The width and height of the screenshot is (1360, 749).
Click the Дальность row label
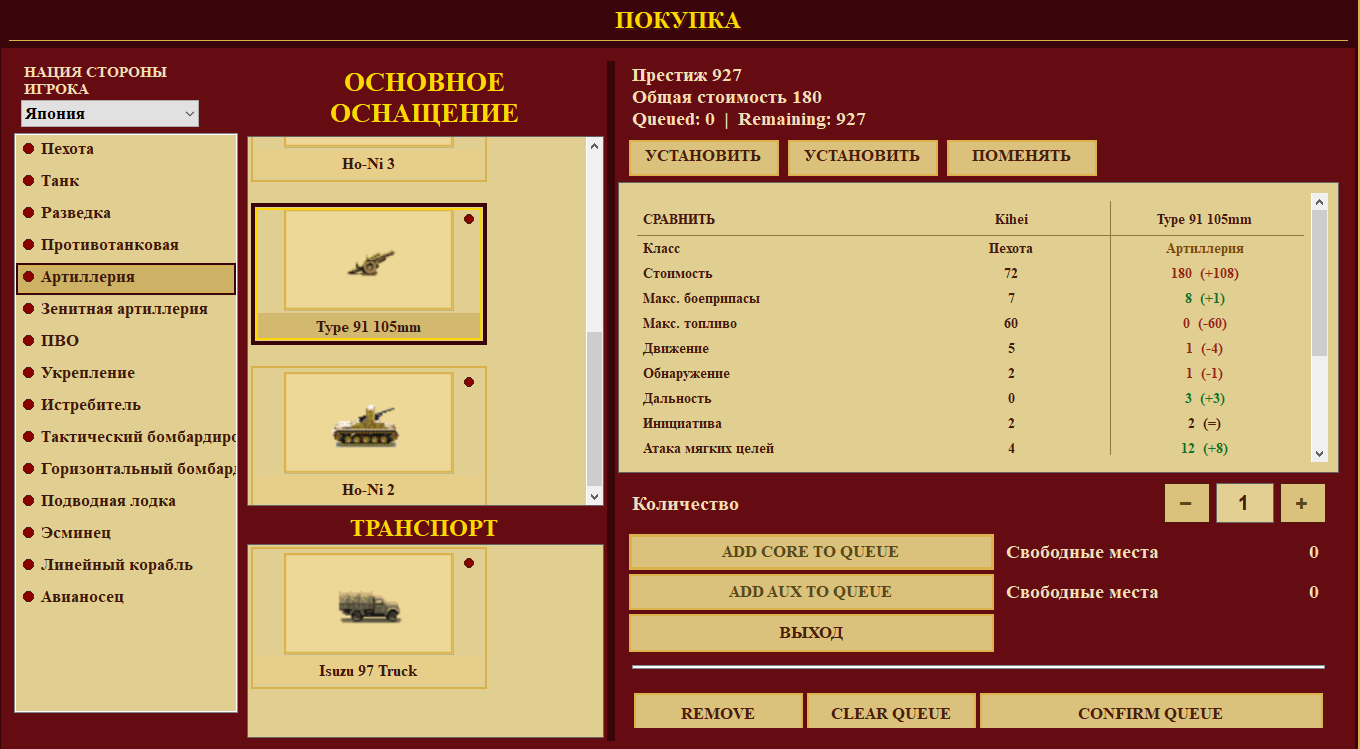[x=677, y=398]
